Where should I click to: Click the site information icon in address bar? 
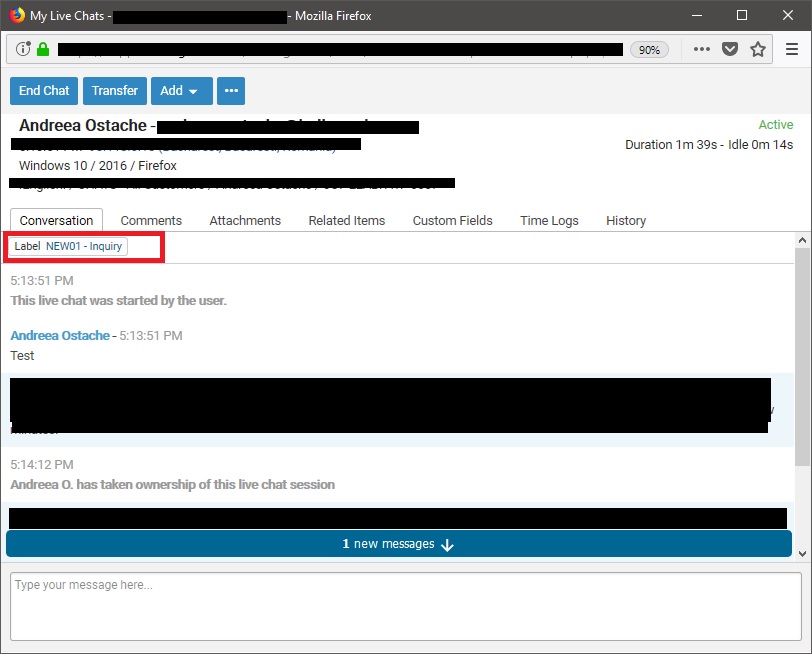click(24, 49)
